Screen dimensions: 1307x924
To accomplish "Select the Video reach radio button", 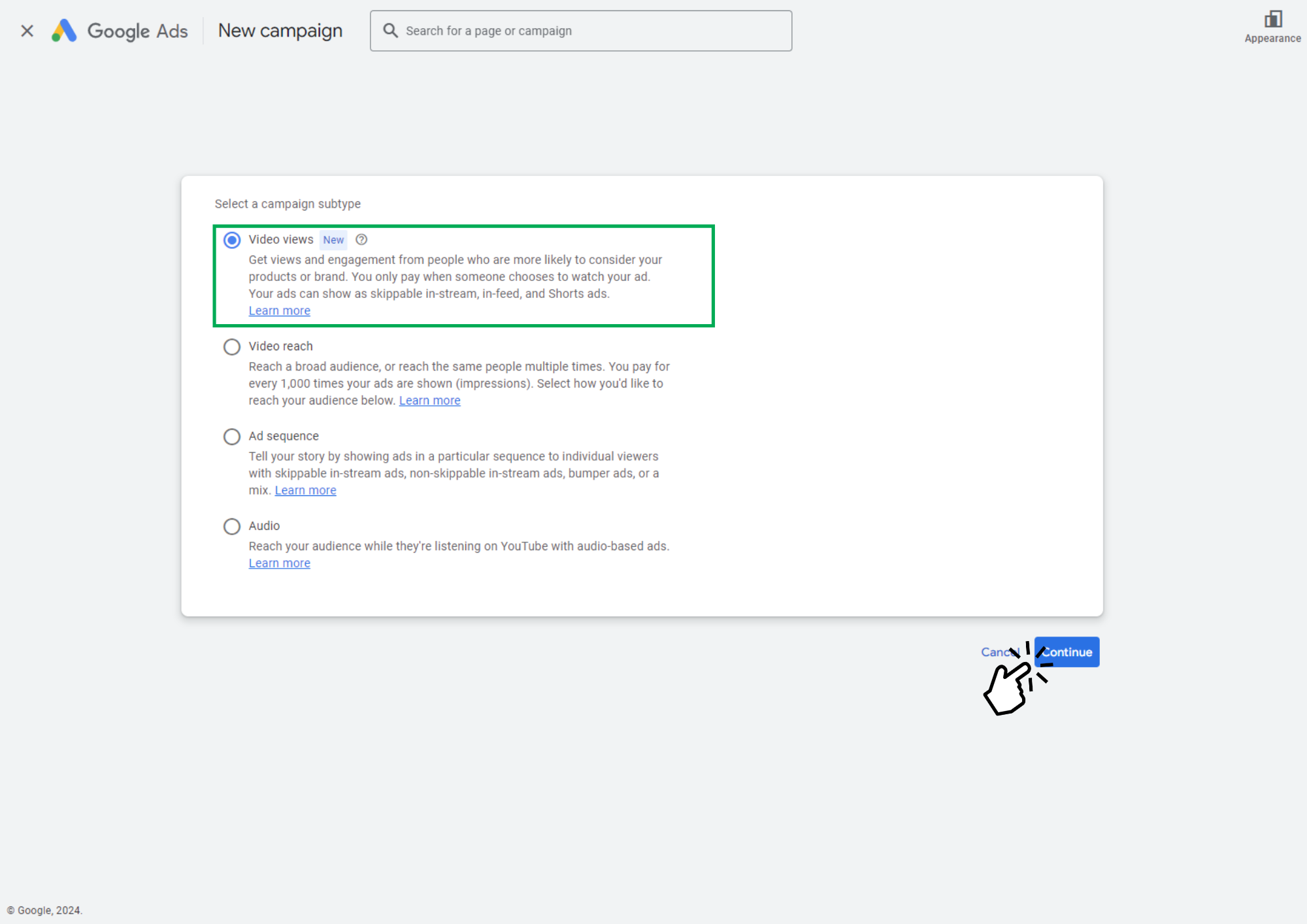I will click(x=232, y=346).
